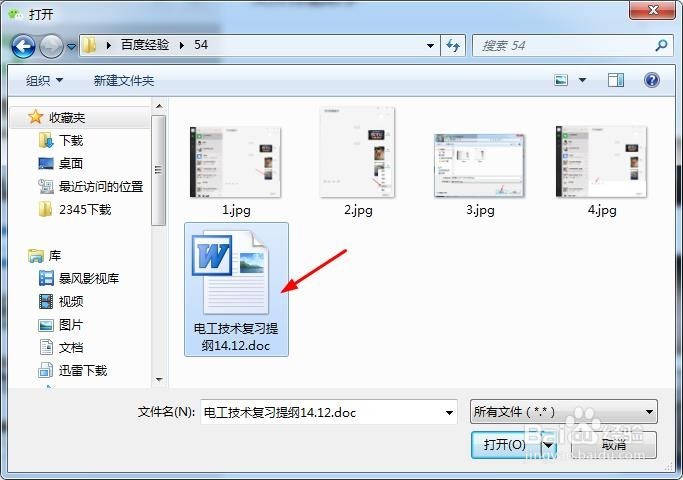Expand the arrow after 百度经验 in path
The width and height of the screenshot is (683, 480).
pos(182,45)
